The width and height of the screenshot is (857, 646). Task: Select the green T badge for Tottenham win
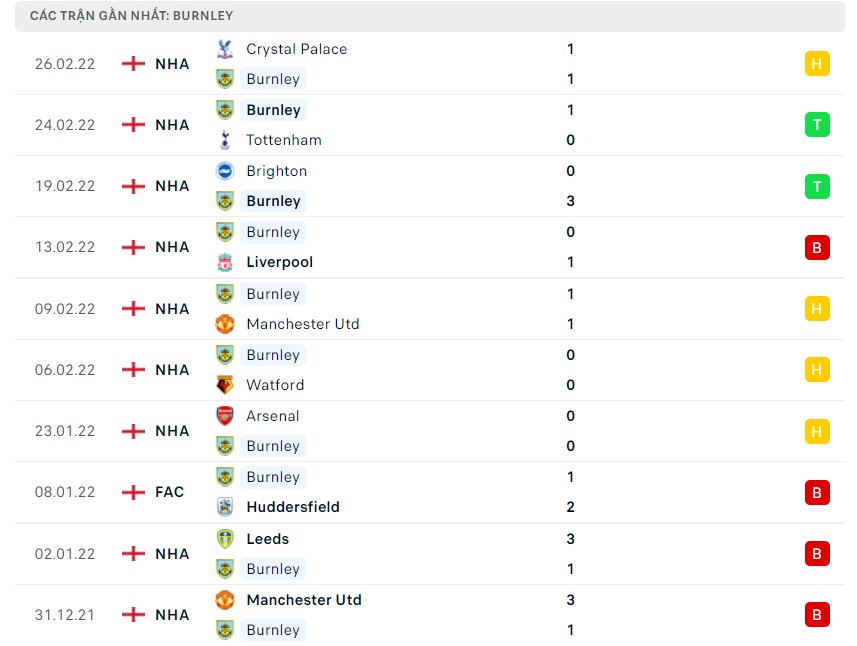tap(817, 124)
